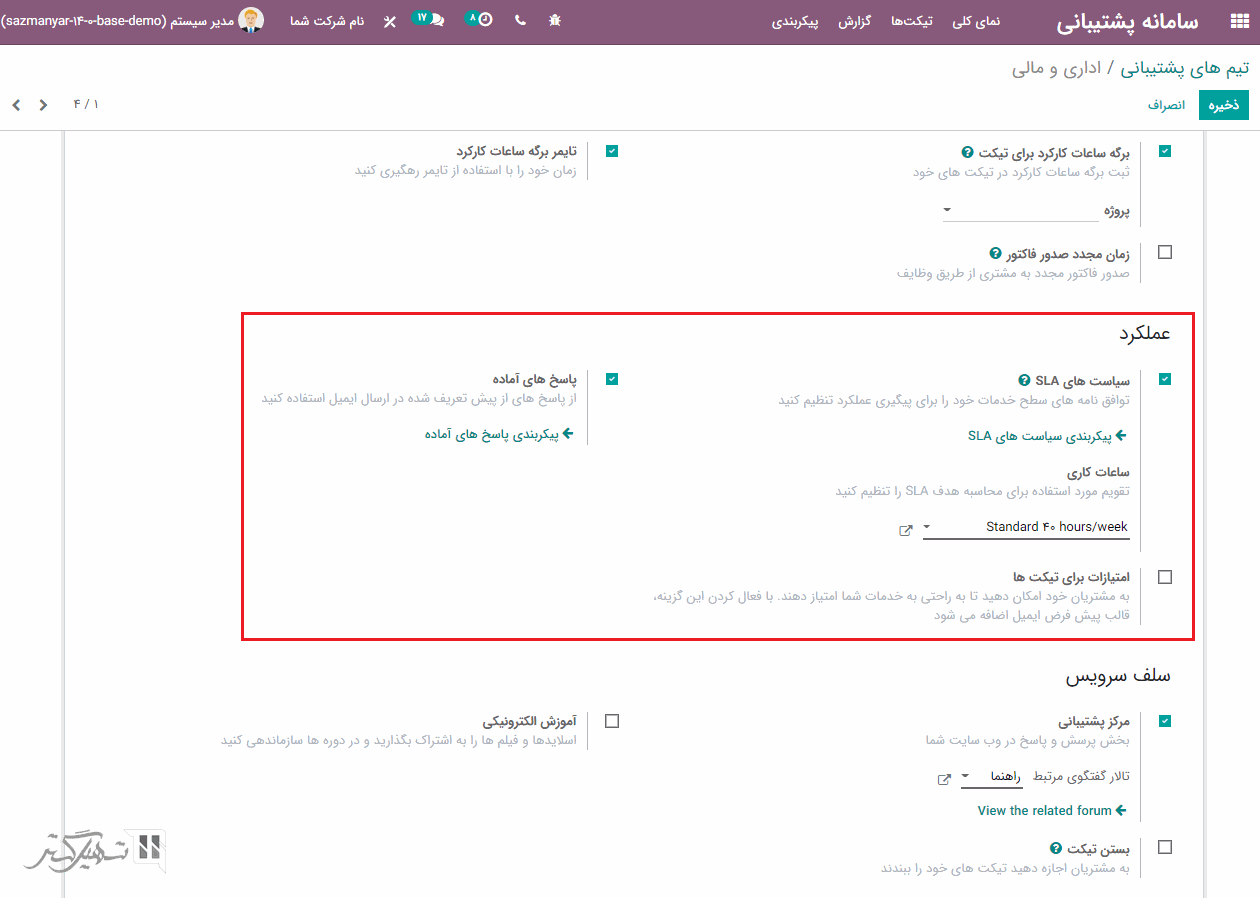1260x898 pixels.
Task: Open the apps grid menu icon
Action: pyautogui.click(x=1238, y=22)
